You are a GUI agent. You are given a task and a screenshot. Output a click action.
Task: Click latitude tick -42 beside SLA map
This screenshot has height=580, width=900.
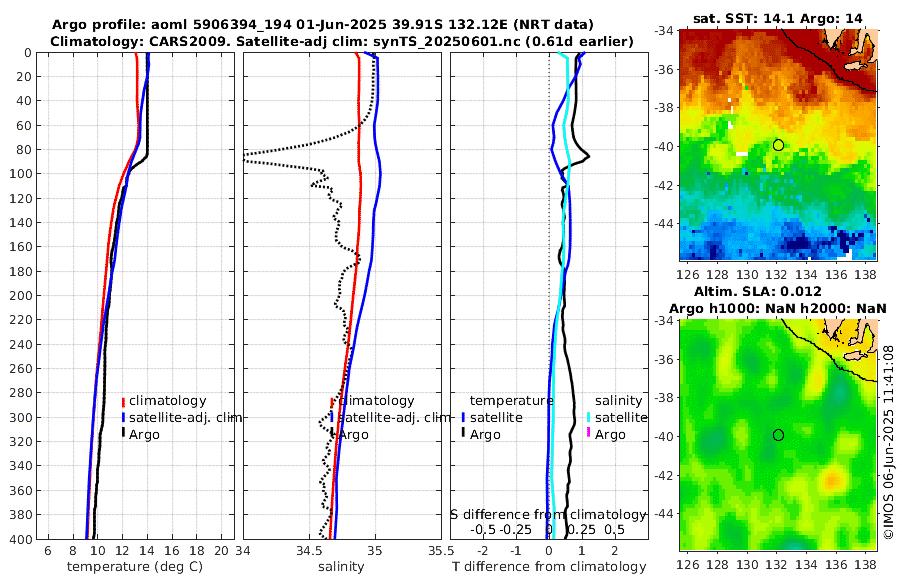[664, 475]
